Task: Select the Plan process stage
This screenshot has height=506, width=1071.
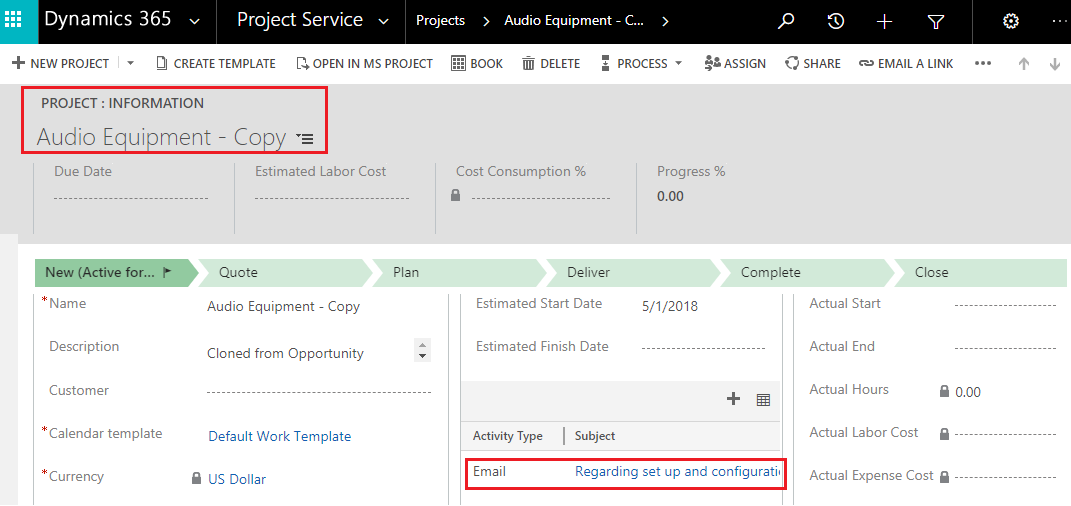Action: click(x=460, y=272)
